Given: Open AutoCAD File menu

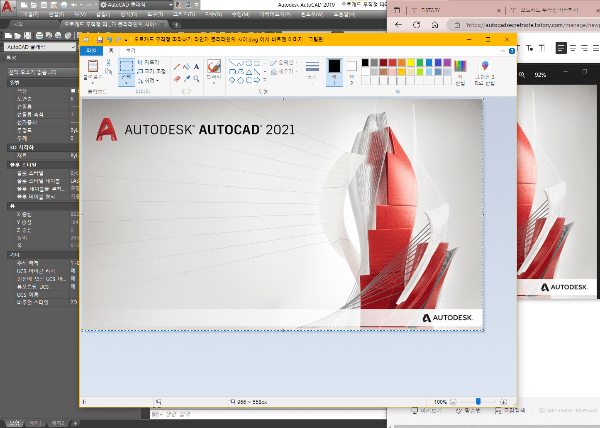Looking at the screenshot, I should pyautogui.click(x=31, y=15).
